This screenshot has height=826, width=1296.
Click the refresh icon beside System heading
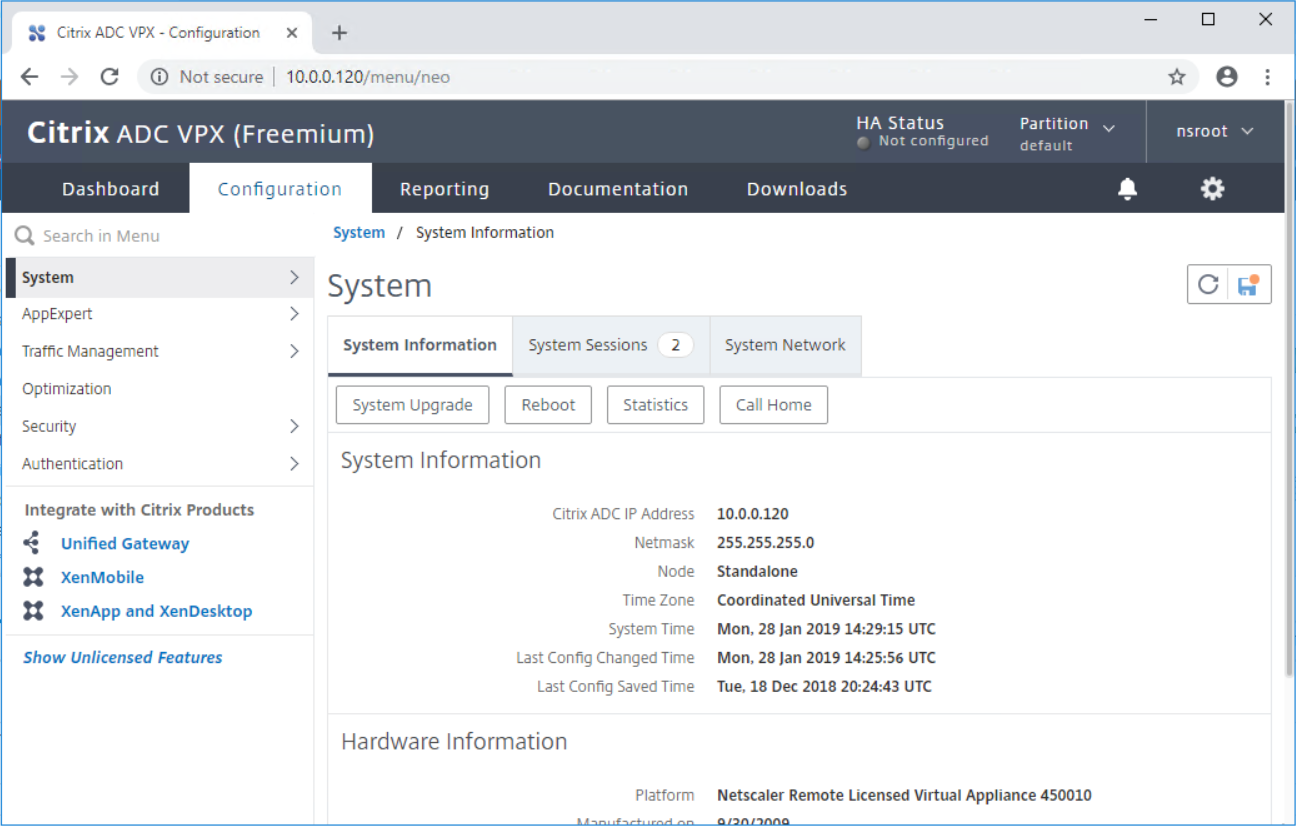(x=1208, y=284)
